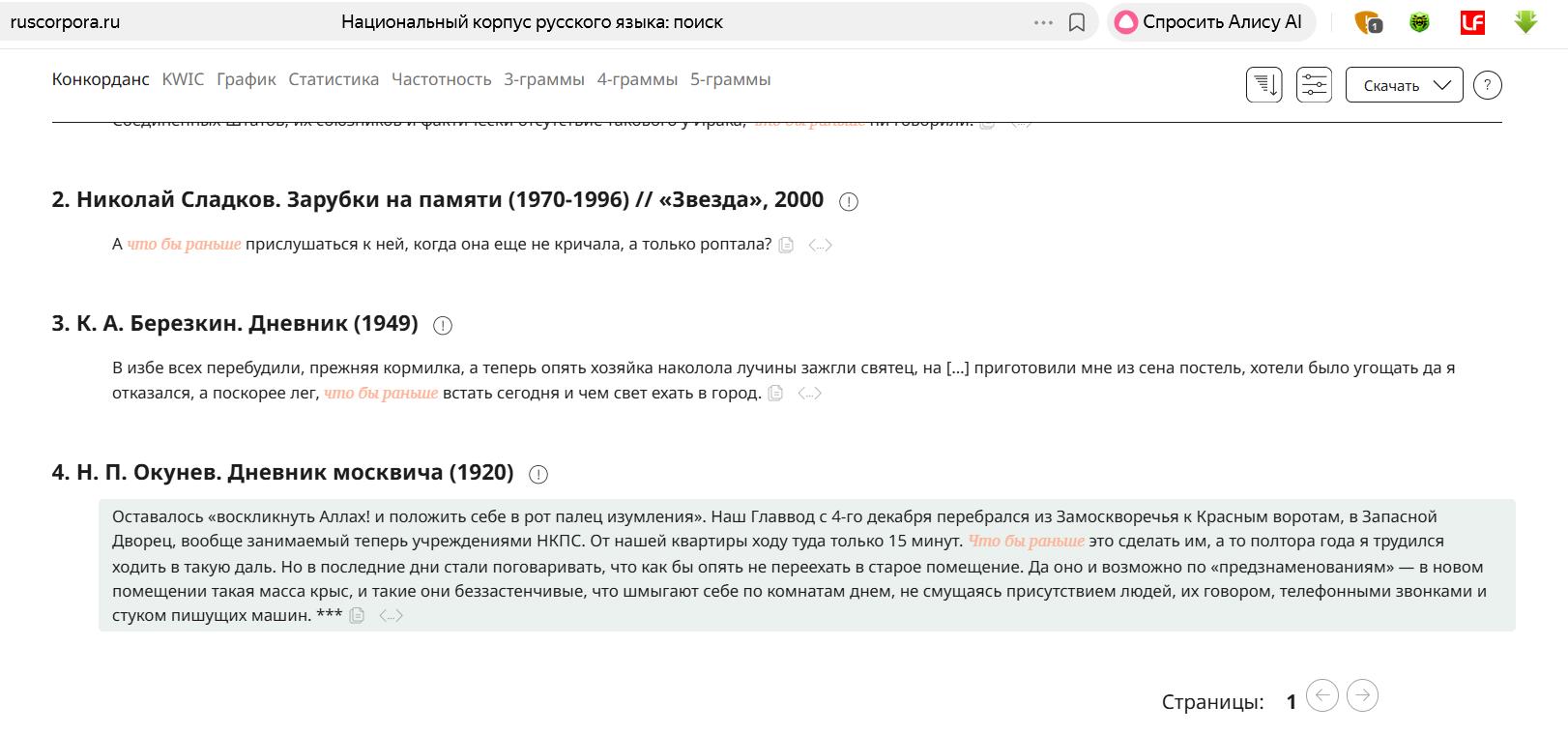
Task: Show info for Березкин Дневник source
Action: tap(443, 325)
